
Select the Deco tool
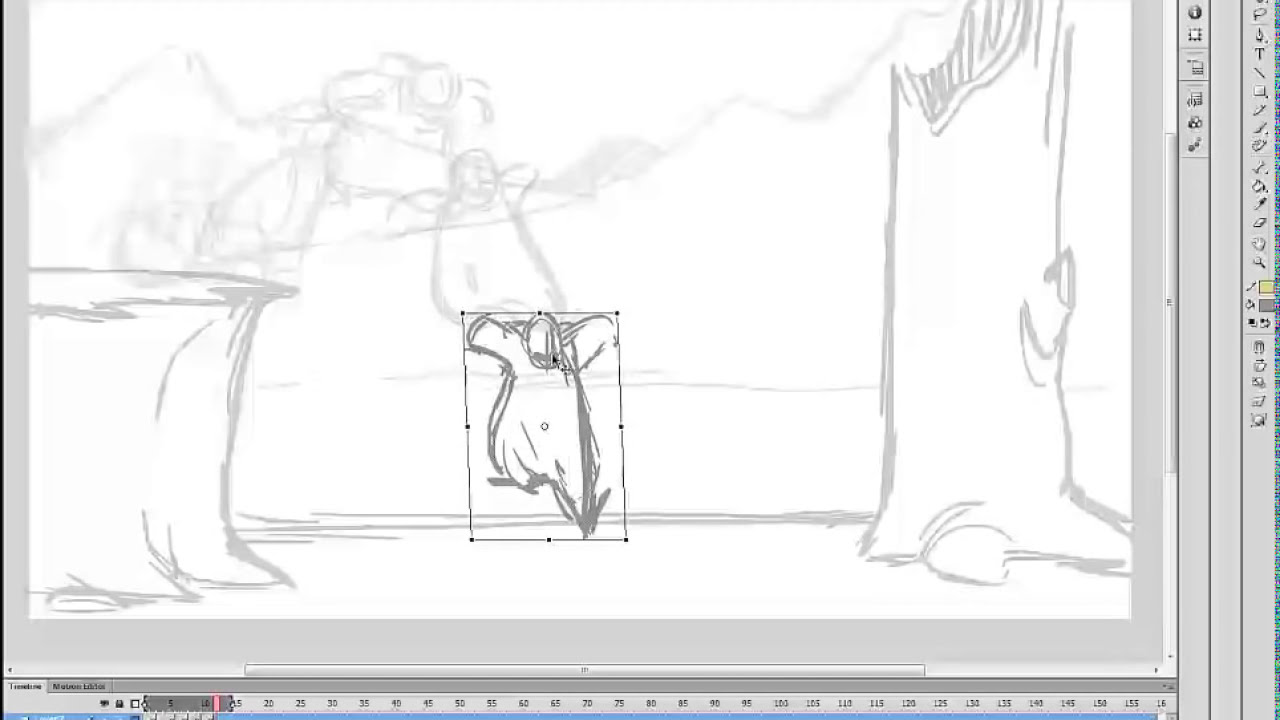point(1259,146)
